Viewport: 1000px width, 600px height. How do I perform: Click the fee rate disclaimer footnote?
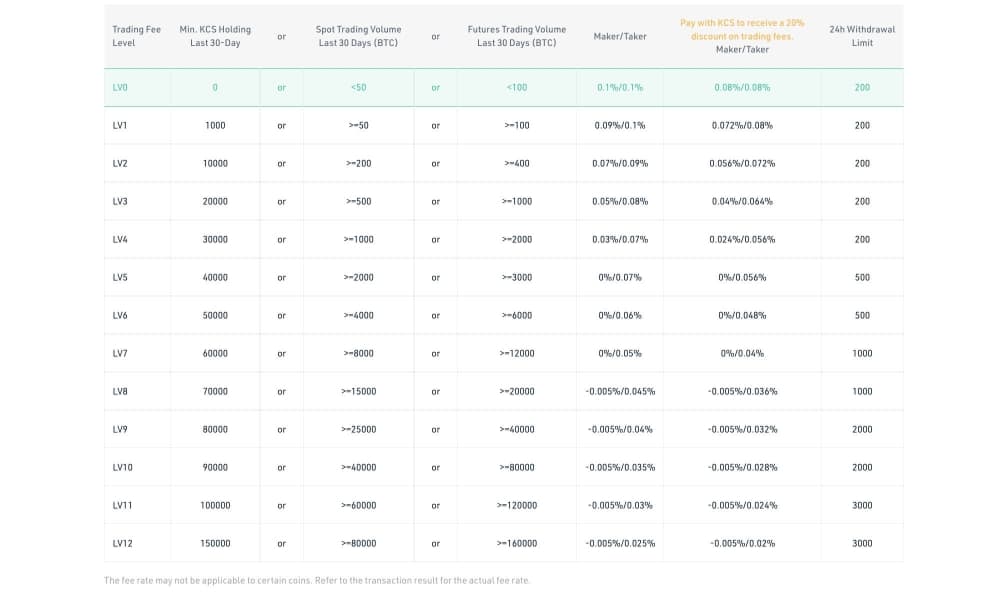(317, 580)
